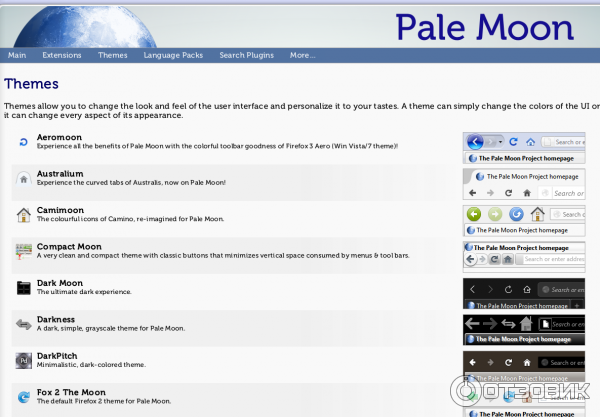The width and height of the screenshot is (600, 417).
Task: Click the Compact Moon theme icon
Action: coord(23,251)
